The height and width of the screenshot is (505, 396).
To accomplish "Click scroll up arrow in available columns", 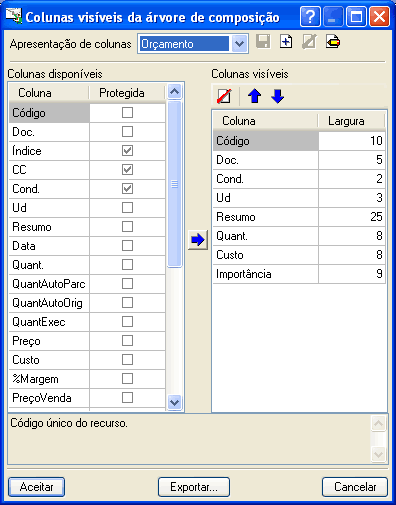I will point(175,91).
